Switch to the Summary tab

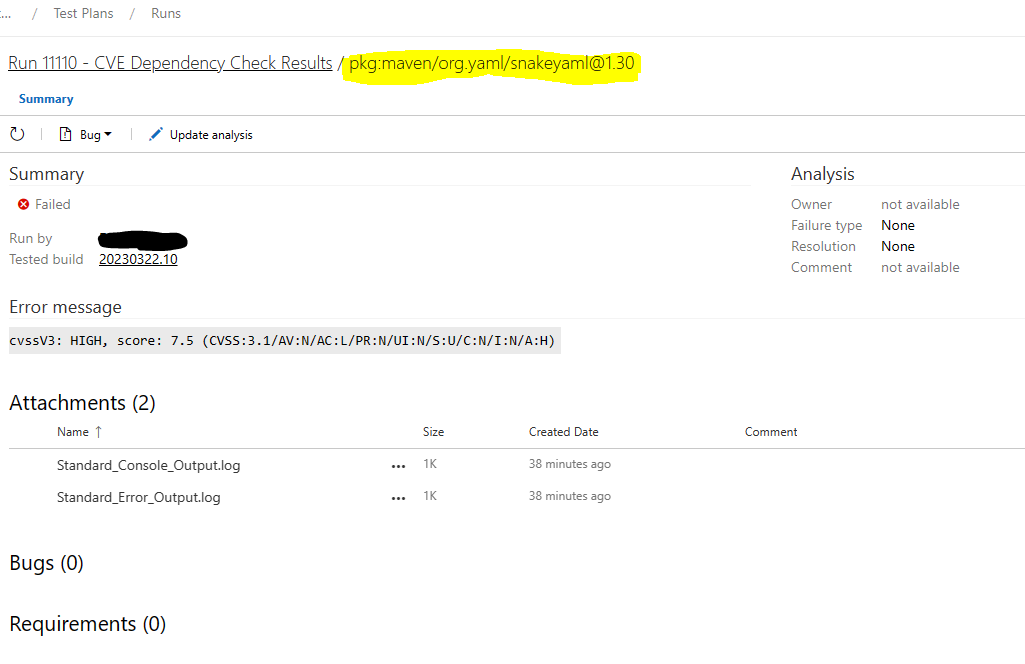pyautogui.click(x=46, y=98)
